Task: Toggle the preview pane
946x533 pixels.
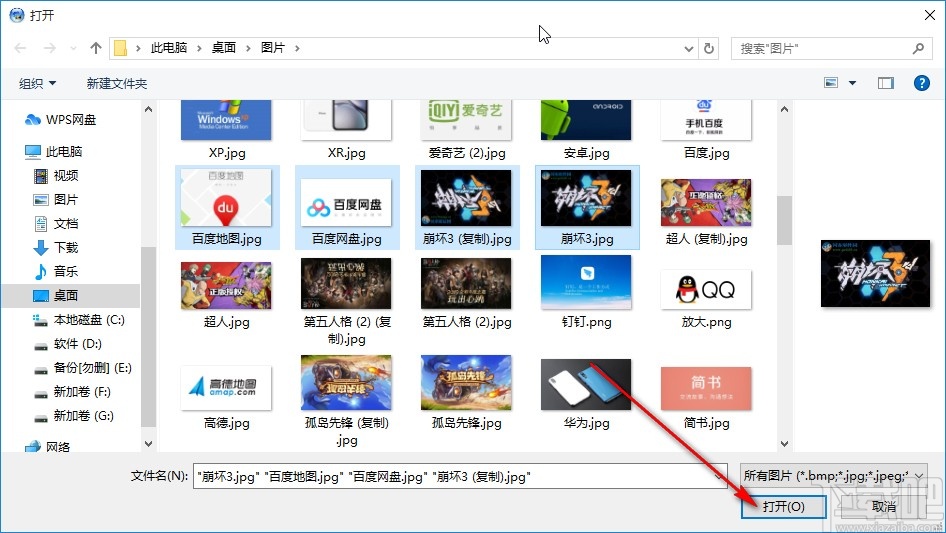Action: coord(886,83)
